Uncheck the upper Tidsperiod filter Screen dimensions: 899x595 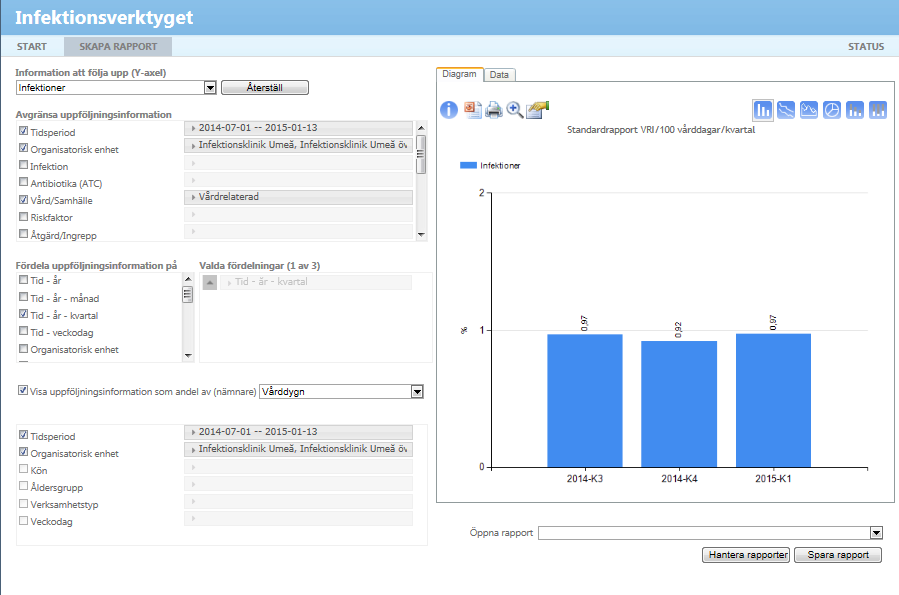tap(24, 131)
